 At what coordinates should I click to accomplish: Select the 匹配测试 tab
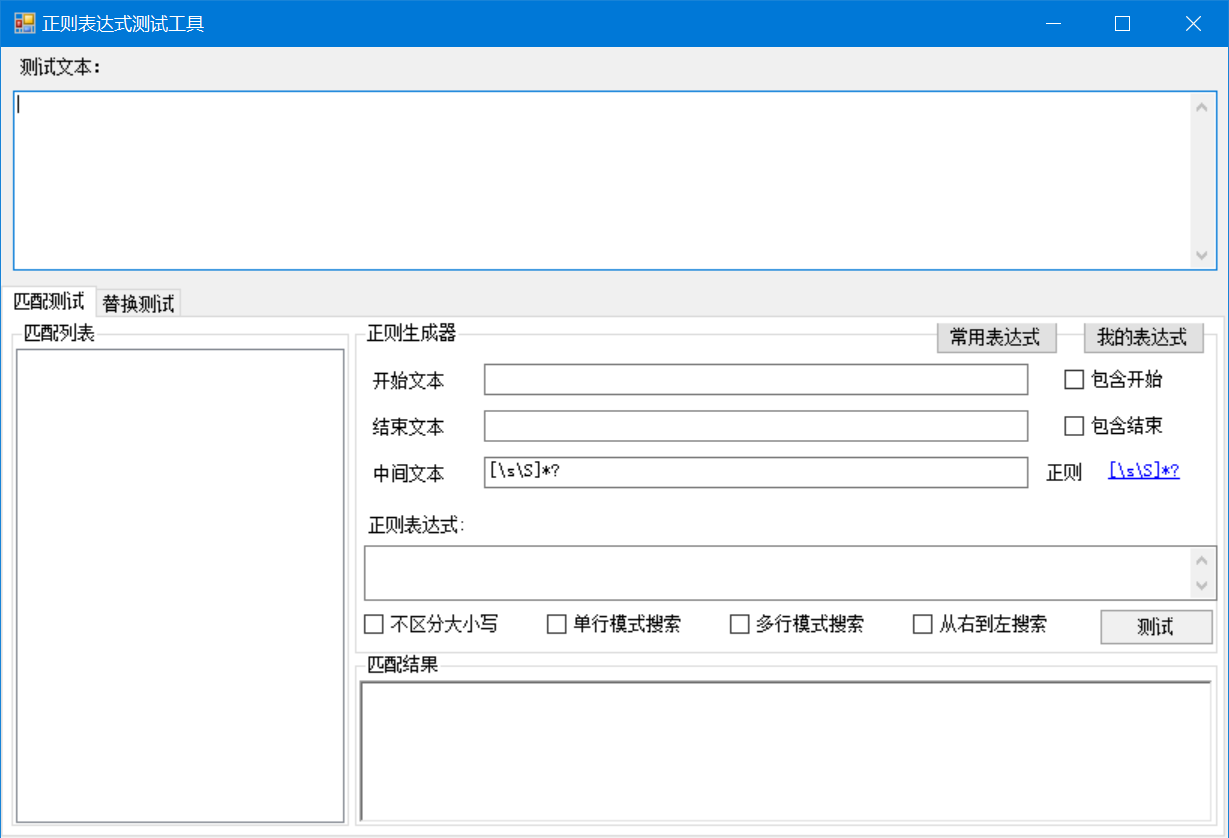point(48,302)
